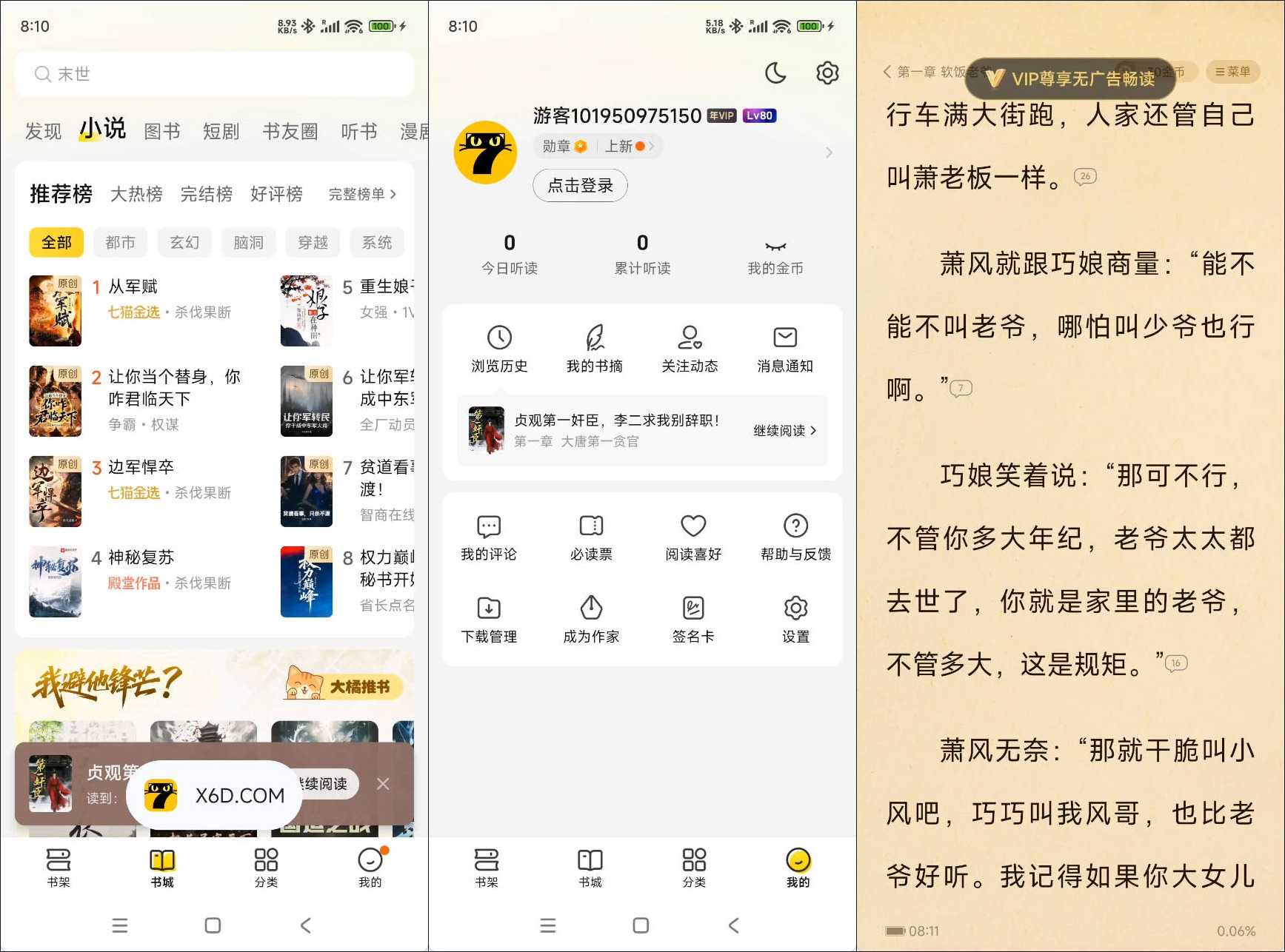
Task: Open 必读票 ticket icon
Action: [591, 526]
